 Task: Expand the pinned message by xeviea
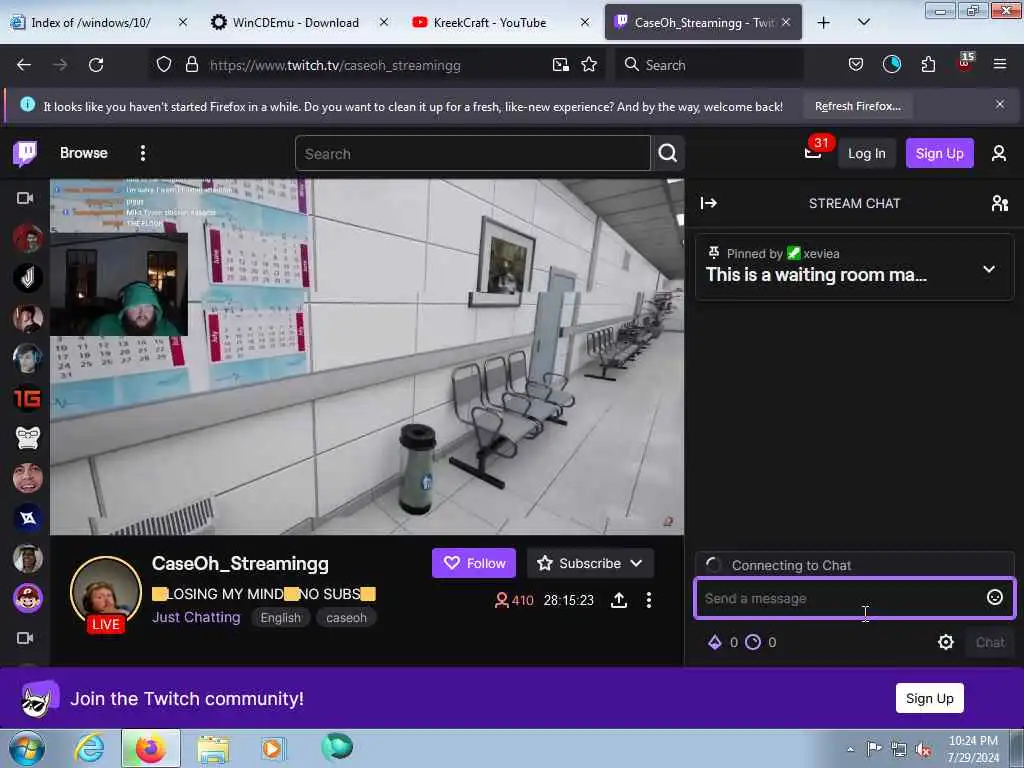point(989,268)
